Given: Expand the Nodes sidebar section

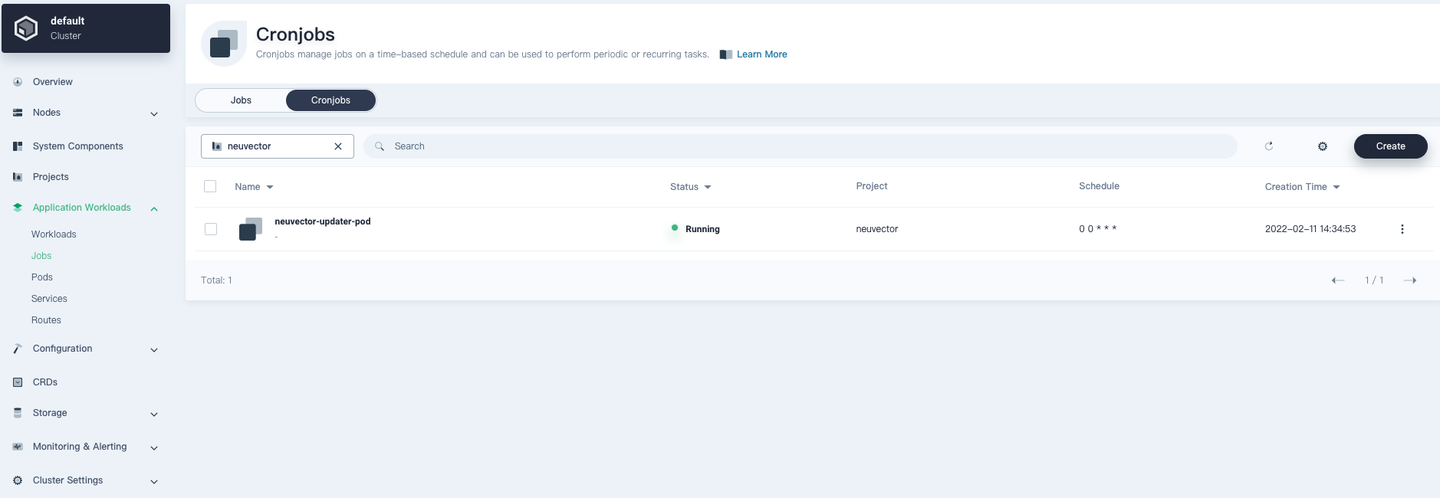Looking at the screenshot, I should (x=154, y=114).
